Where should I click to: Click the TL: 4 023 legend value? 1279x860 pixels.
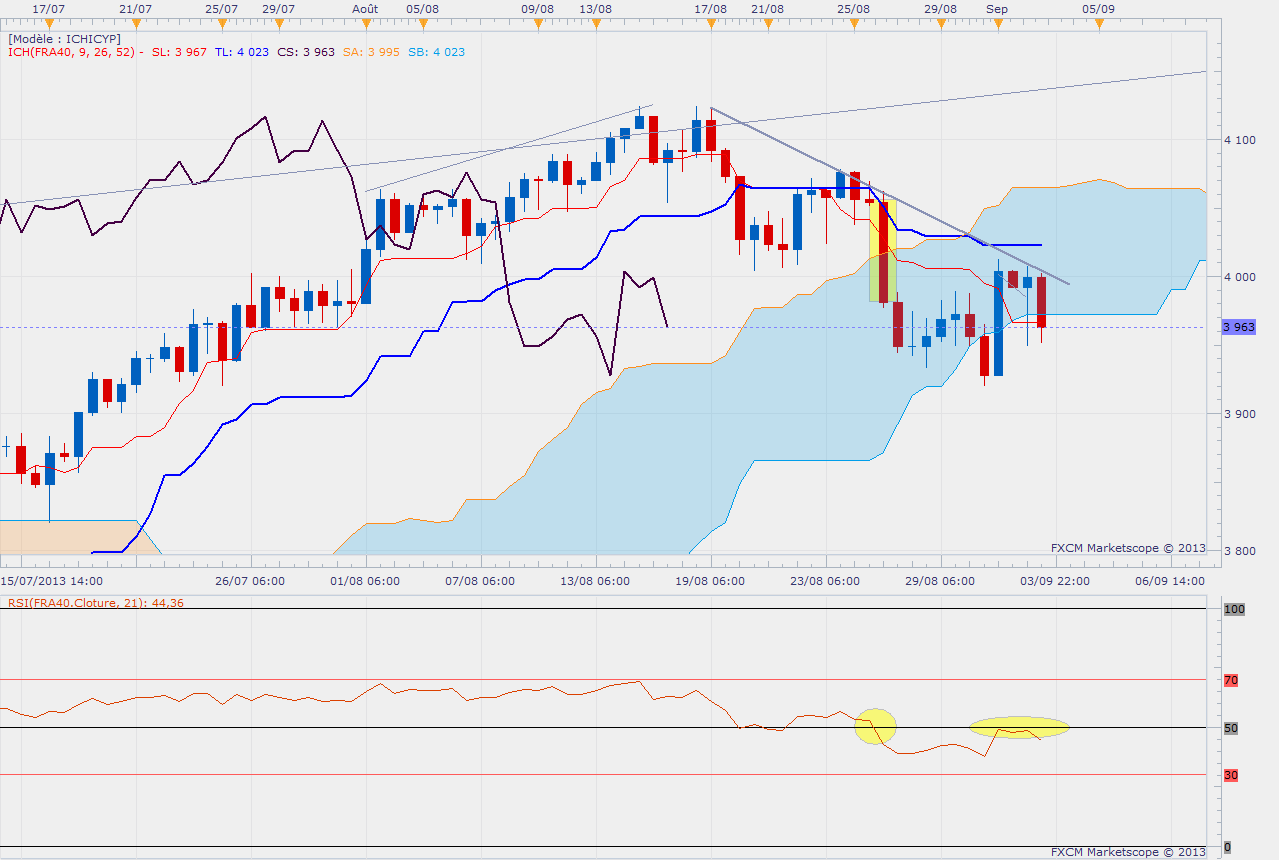pyautogui.click(x=240, y=52)
